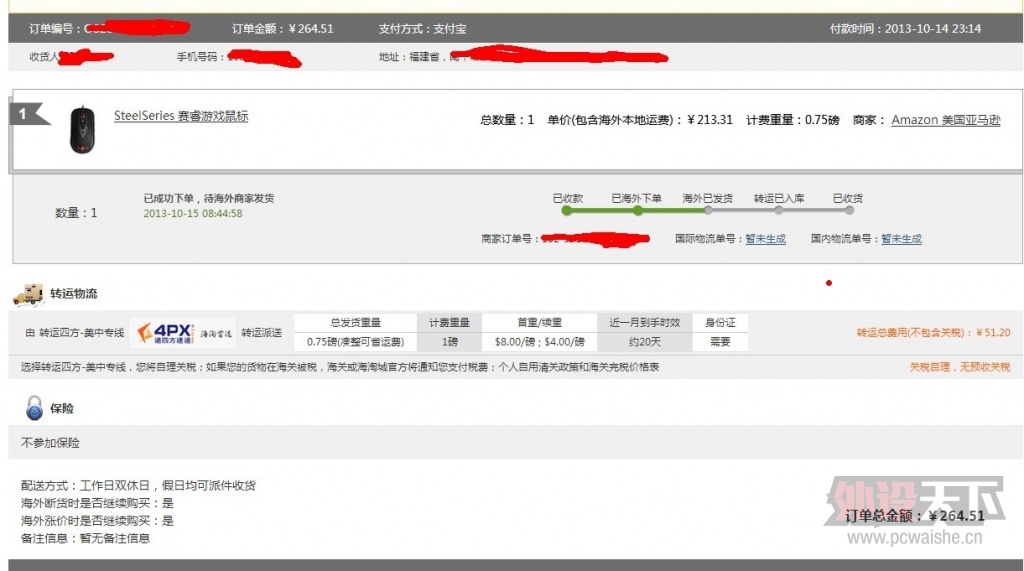Open the SteelSeries 赛睿游戏鼠标 product link
Screen dimensions: 1024x571
pyautogui.click(x=181, y=116)
